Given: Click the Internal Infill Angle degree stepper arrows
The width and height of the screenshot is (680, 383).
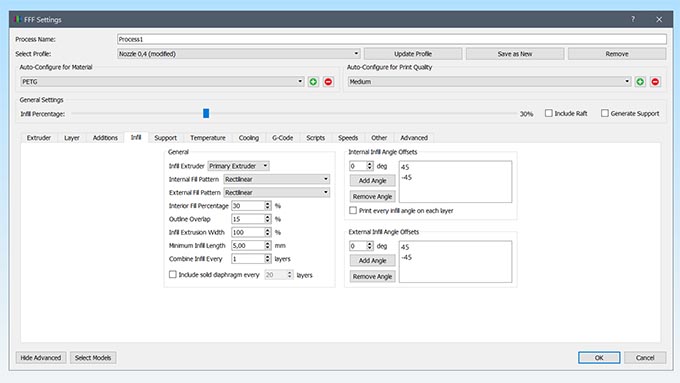Looking at the screenshot, I should coord(370,166).
